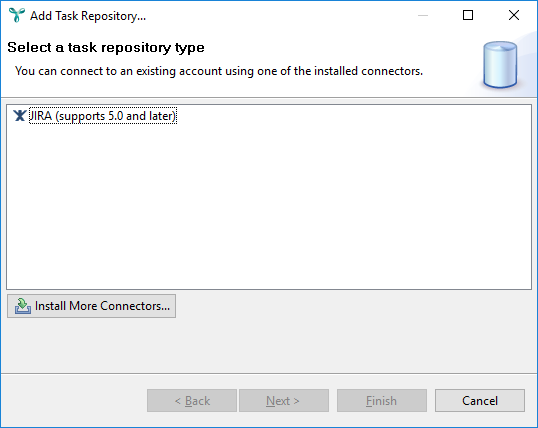The image size is (538, 428).
Task: Click the installed connectors description text
Action: pos(219,71)
